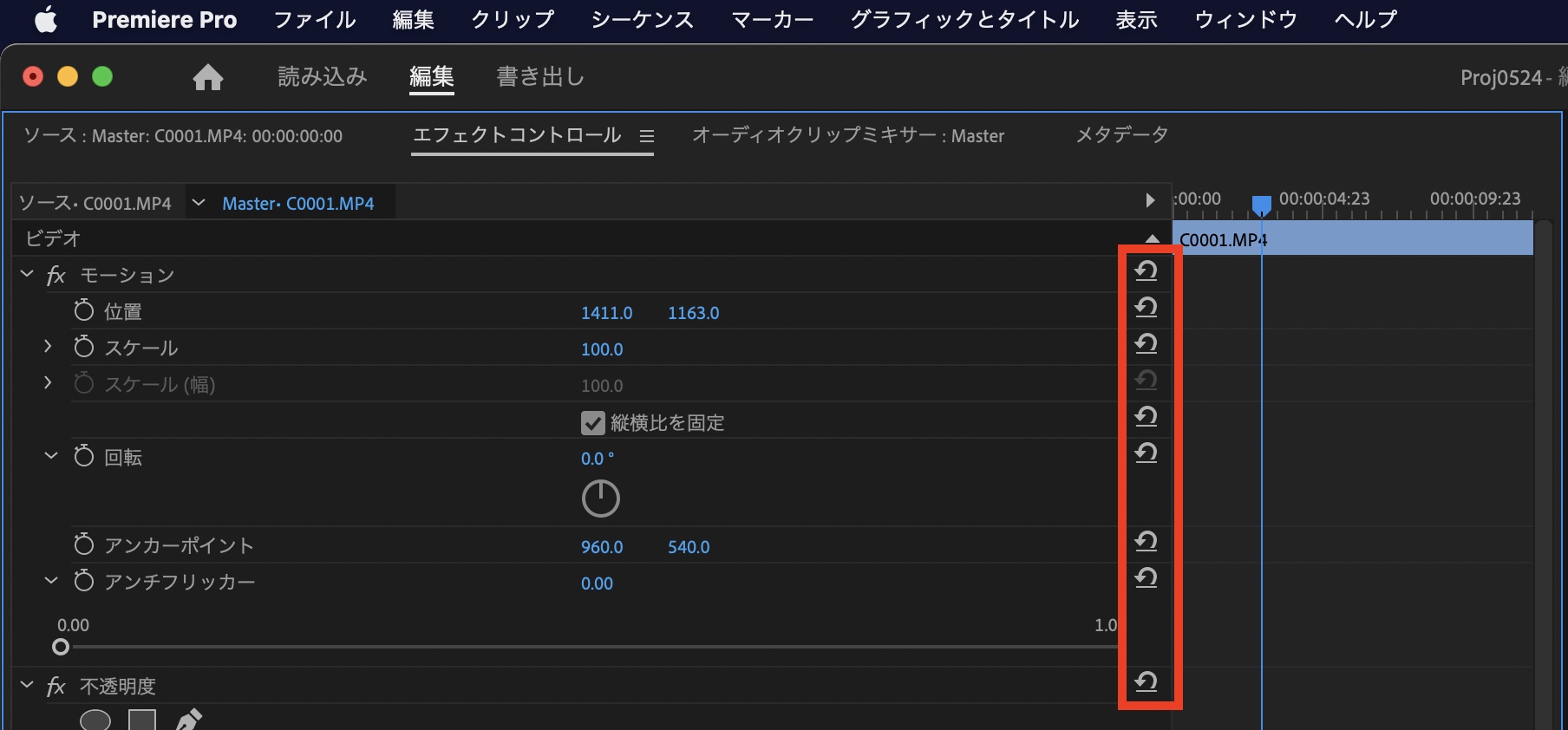Viewport: 1568px width, 730px height.
Task: Collapse the 不透明度 effect group
Action: [x=27, y=686]
